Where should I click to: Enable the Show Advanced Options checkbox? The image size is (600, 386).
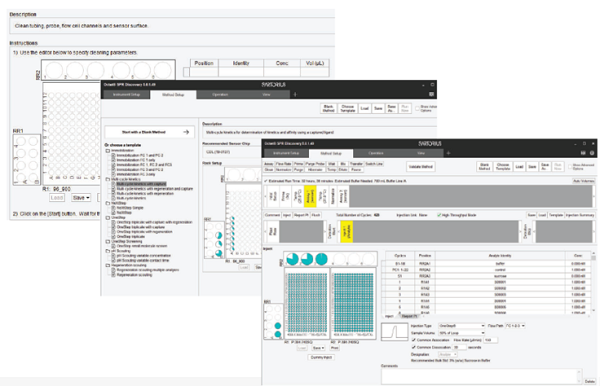point(570,167)
